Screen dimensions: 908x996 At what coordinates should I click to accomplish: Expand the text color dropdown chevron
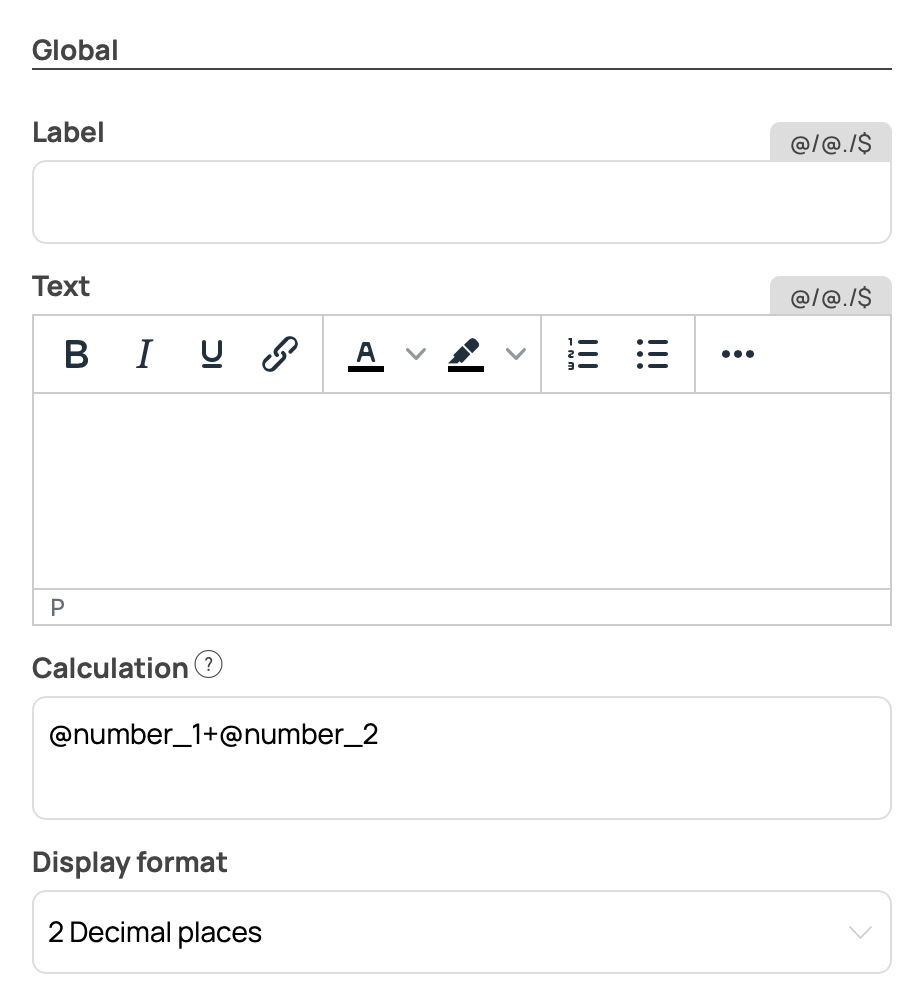pos(416,354)
